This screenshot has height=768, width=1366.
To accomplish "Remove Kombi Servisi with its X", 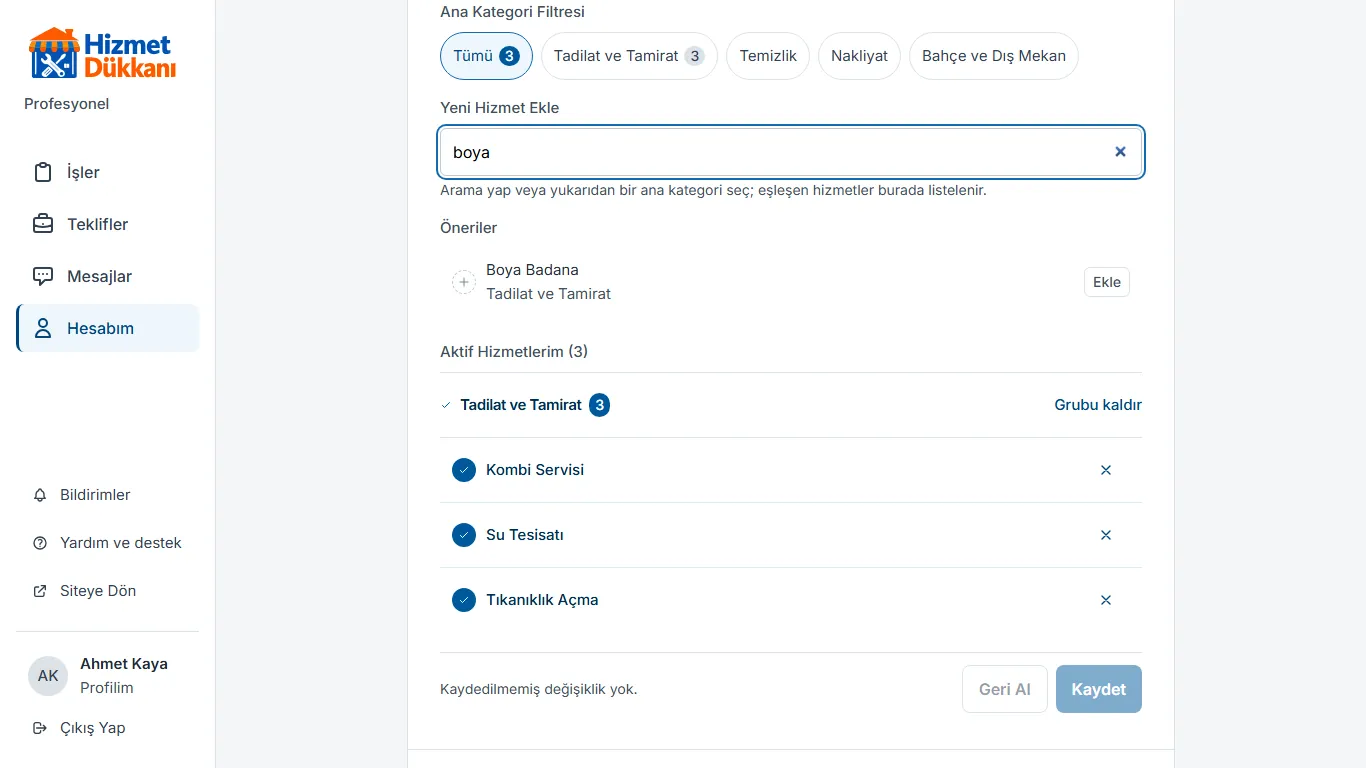I will 1106,470.
